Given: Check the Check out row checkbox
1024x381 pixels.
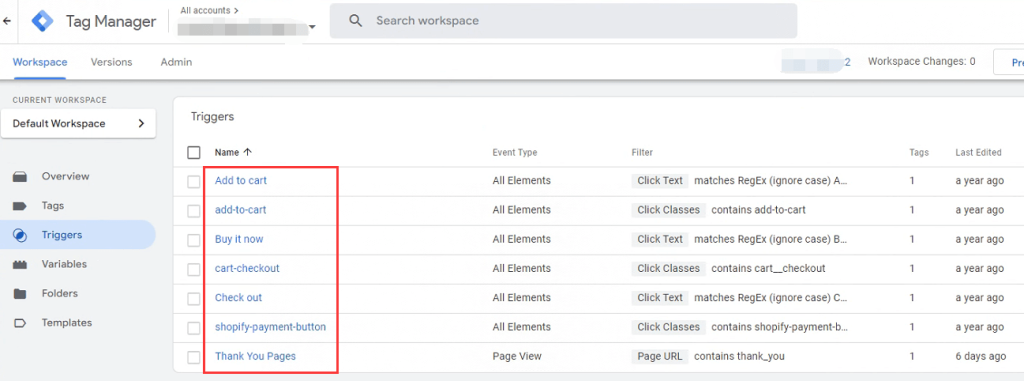Looking at the screenshot, I should click(194, 299).
